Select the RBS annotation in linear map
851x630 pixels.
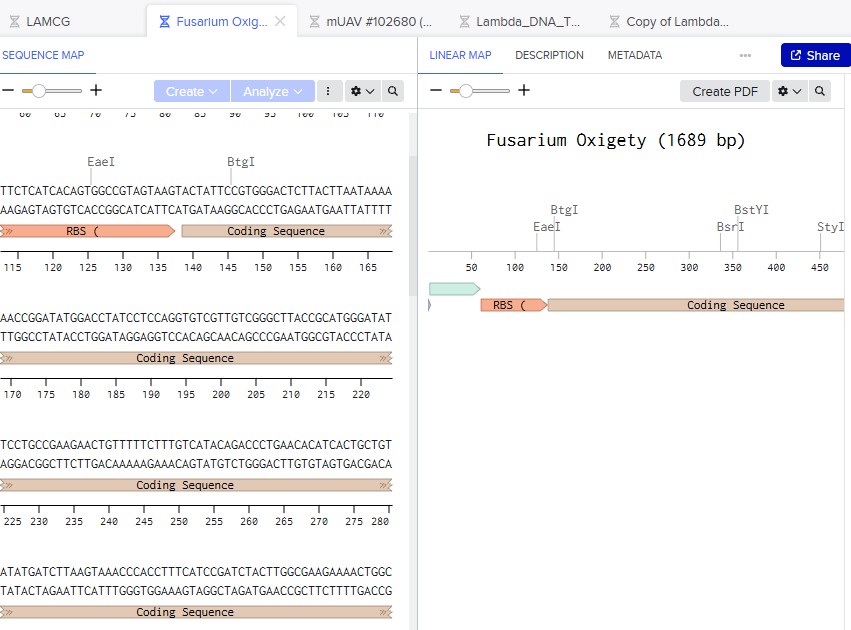pyautogui.click(x=512, y=305)
